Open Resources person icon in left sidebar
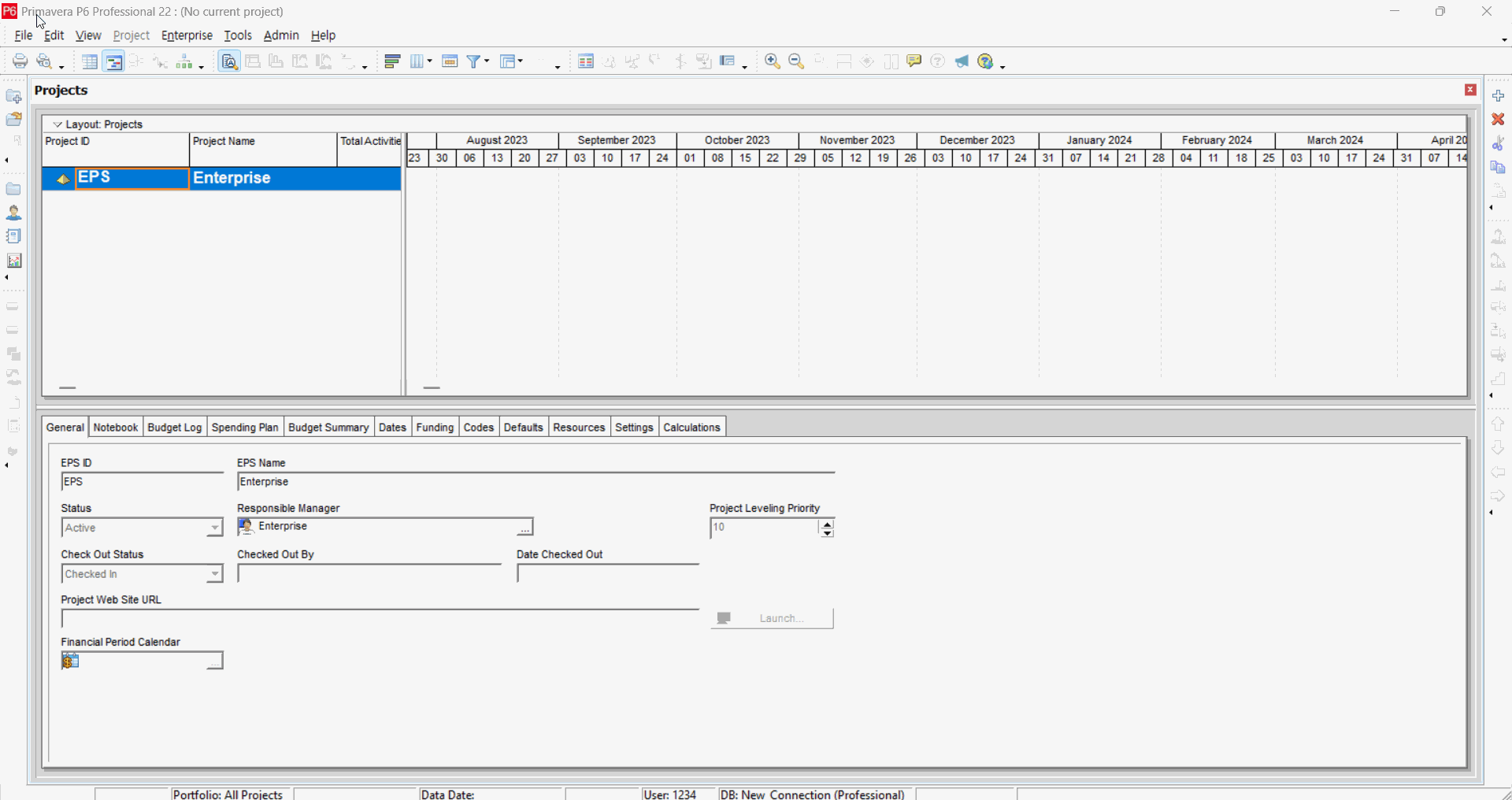1512x800 pixels. coord(13,213)
